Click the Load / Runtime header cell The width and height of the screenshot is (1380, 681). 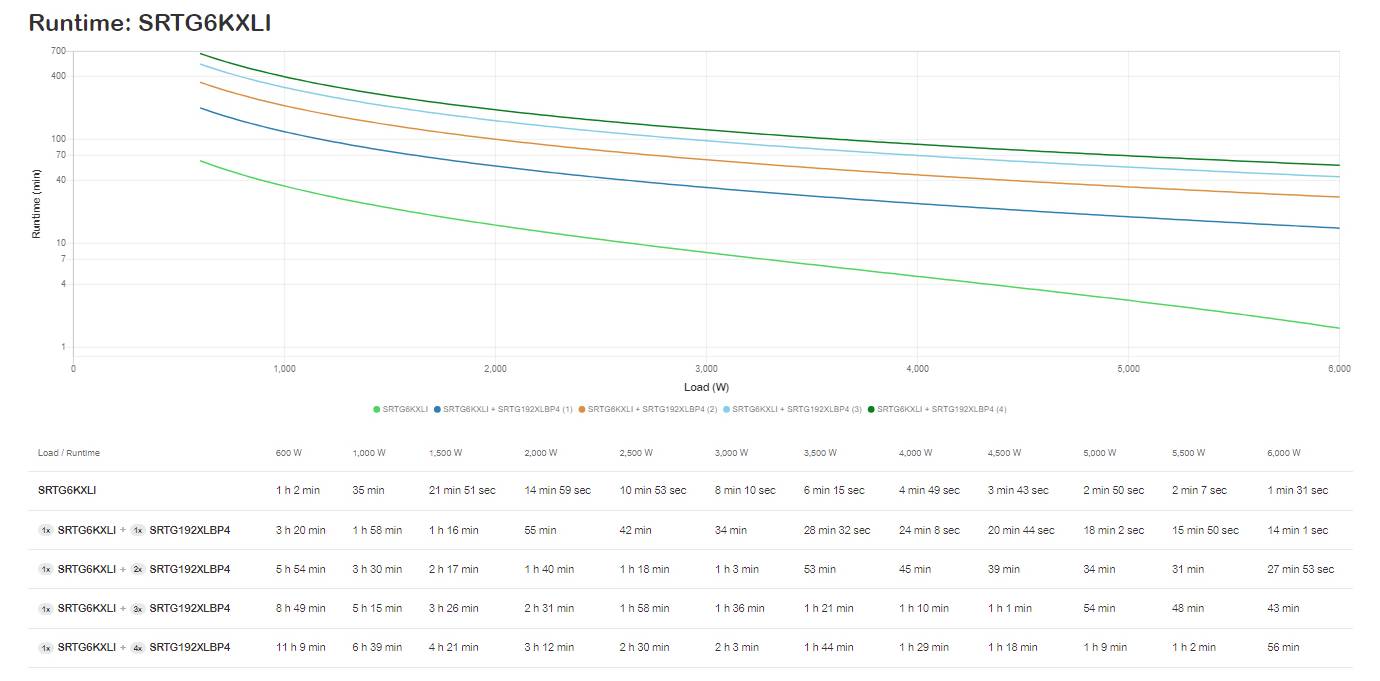pyautogui.click(x=69, y=453)
